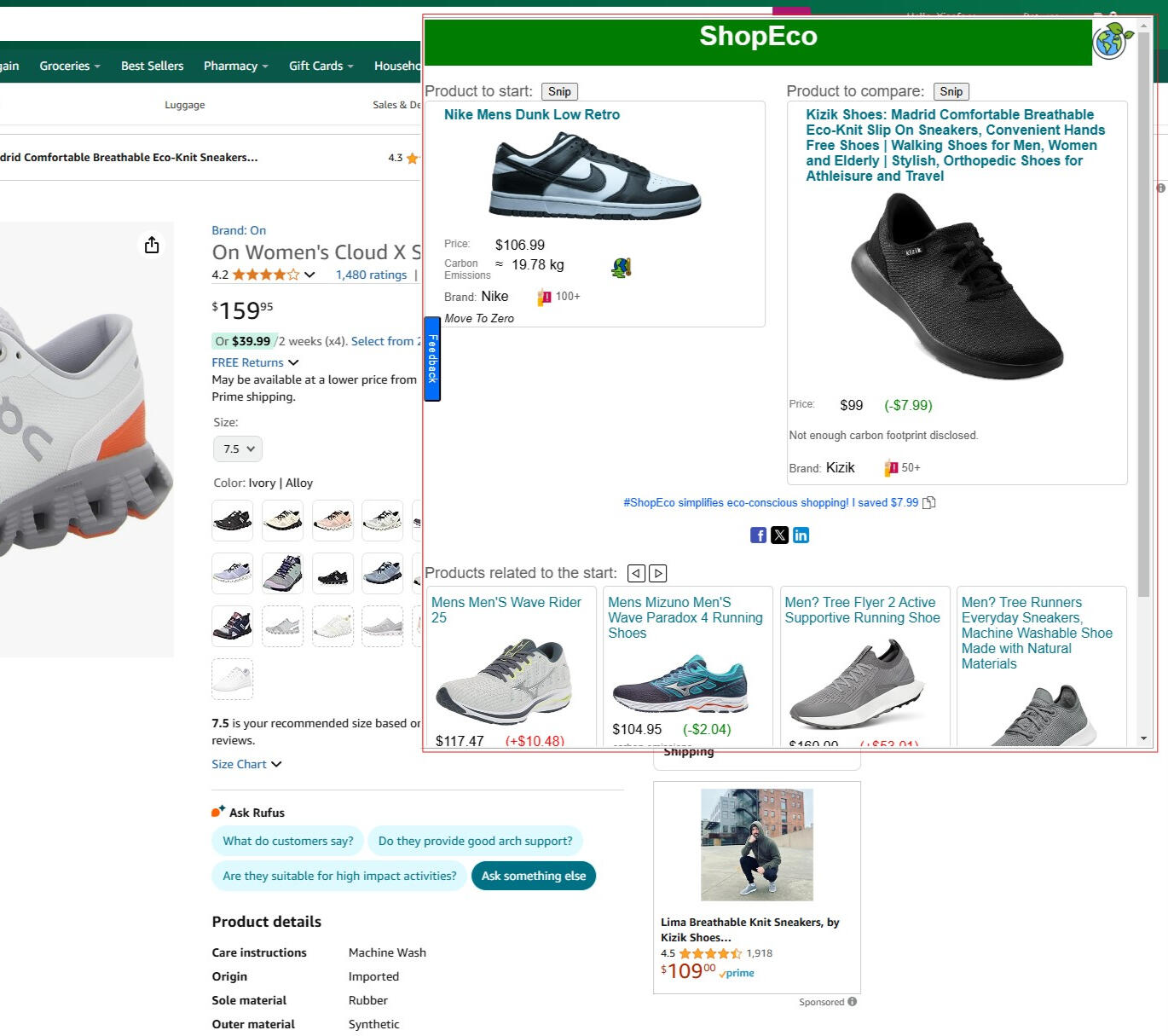Image resolution: width=1168 pixels, height=1036 pixels.
Task: Show previous related products
Action: point(636,573)
